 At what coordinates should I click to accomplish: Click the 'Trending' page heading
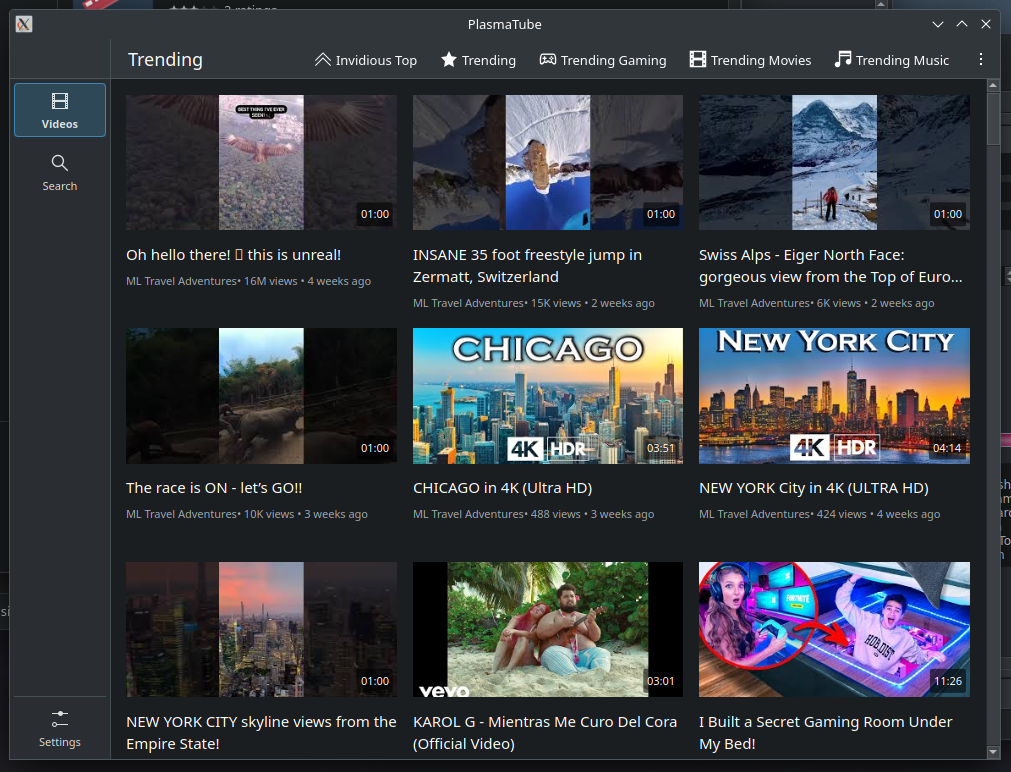point(165,59)
